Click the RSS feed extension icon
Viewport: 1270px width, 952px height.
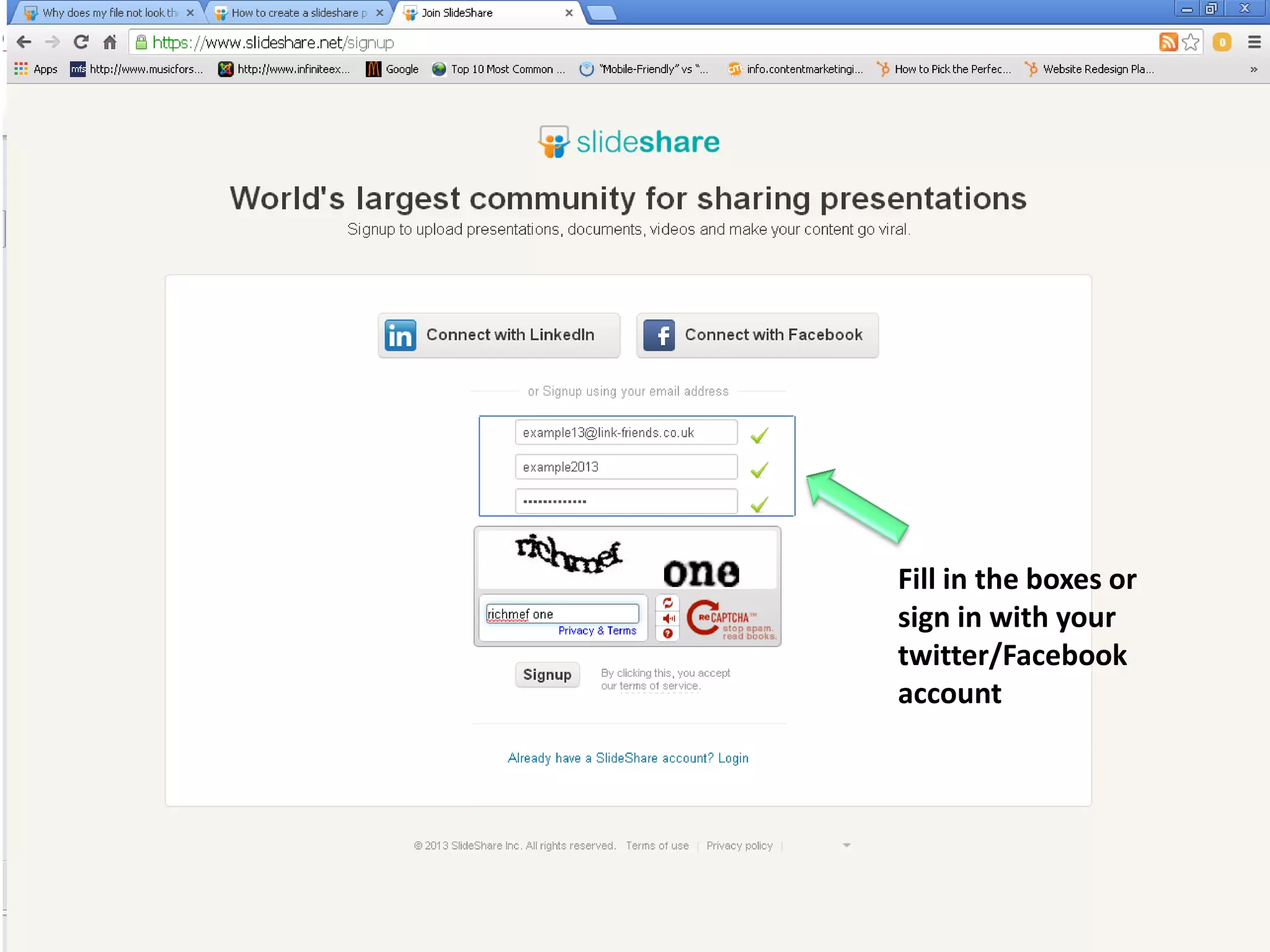tap(1168, 42)
